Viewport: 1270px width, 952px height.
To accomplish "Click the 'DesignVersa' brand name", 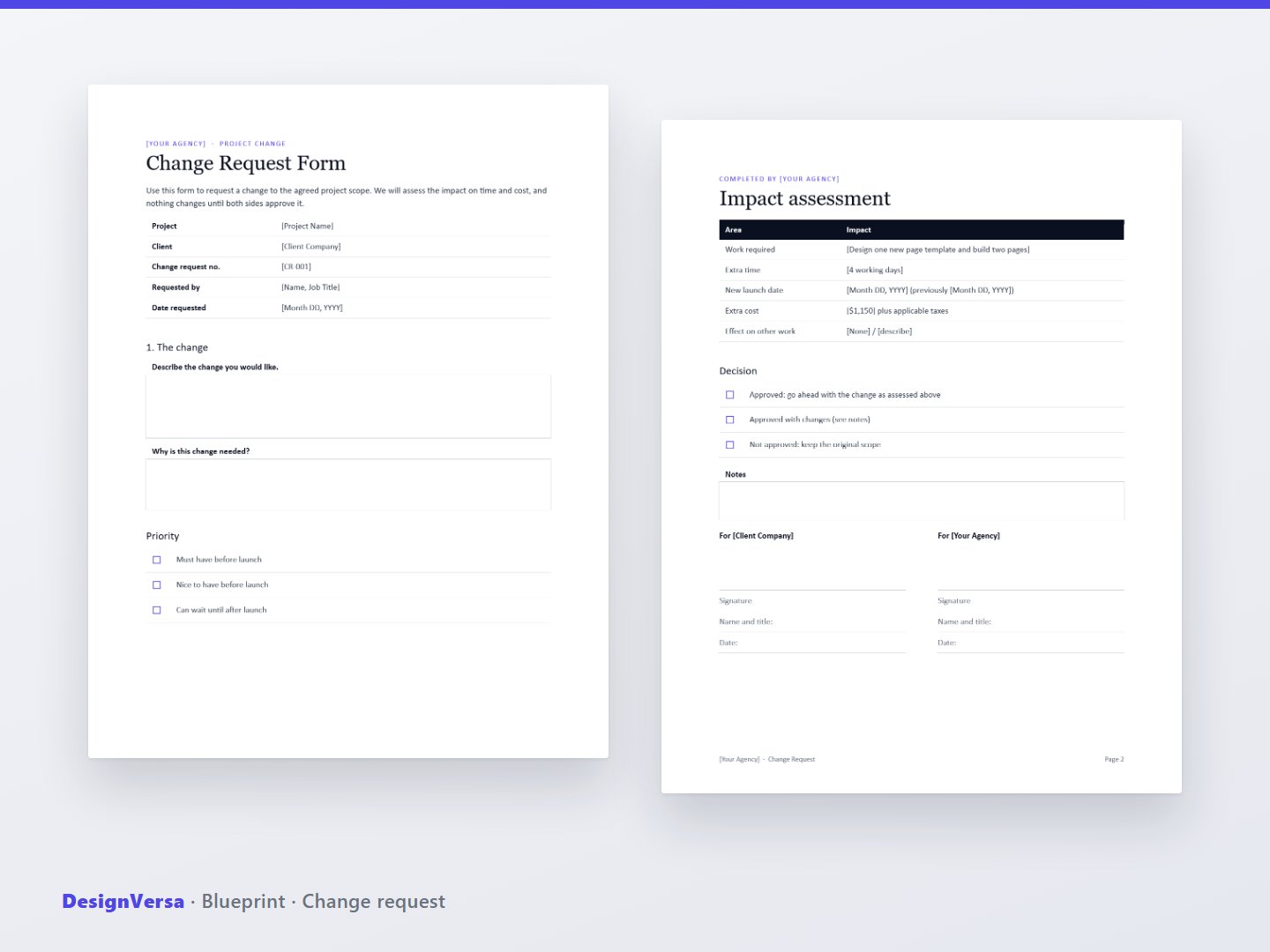I will [x=123, y=902].
